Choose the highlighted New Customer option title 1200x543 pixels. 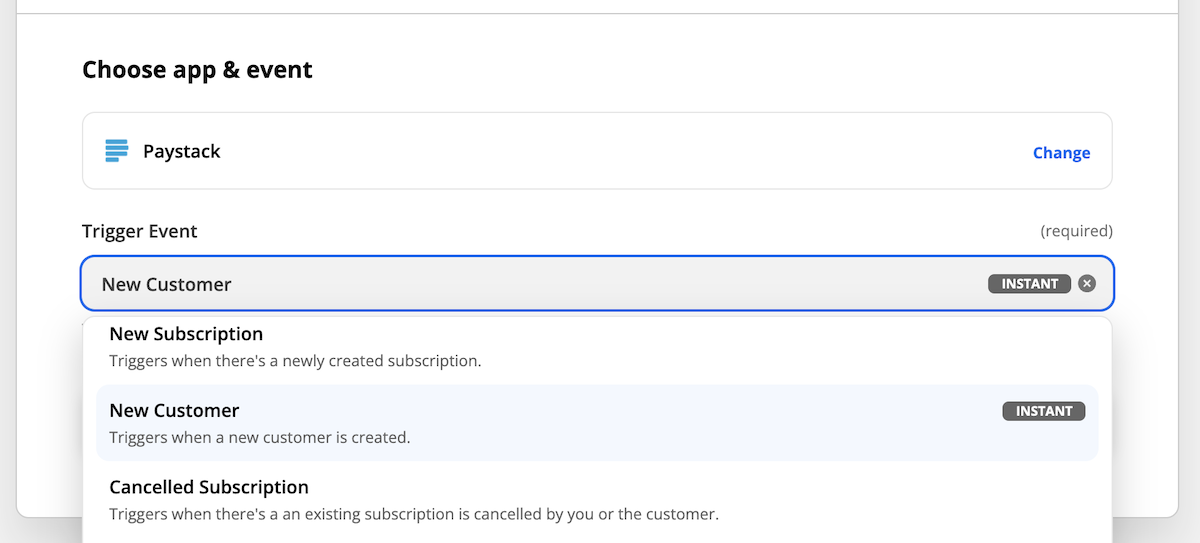tap(174, 410)
